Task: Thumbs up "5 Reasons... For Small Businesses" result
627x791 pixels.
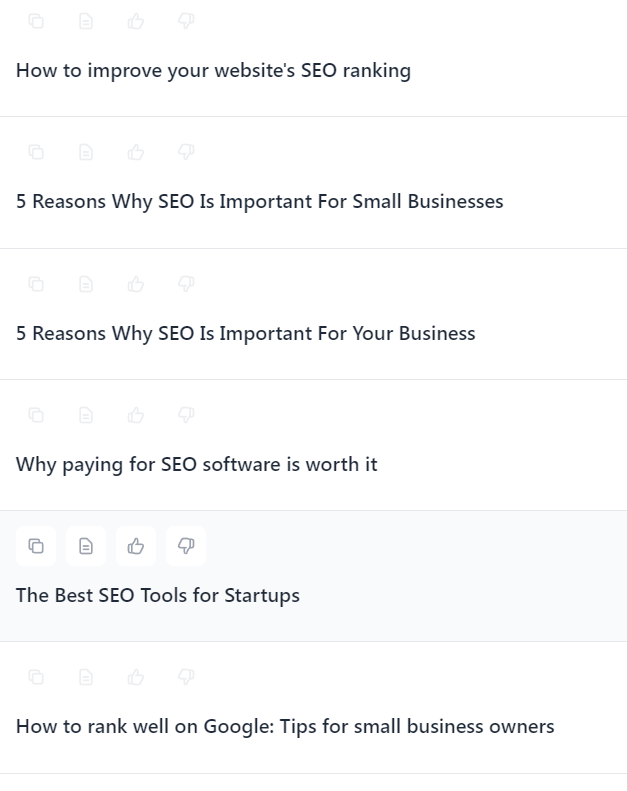Action: point(136,152)
